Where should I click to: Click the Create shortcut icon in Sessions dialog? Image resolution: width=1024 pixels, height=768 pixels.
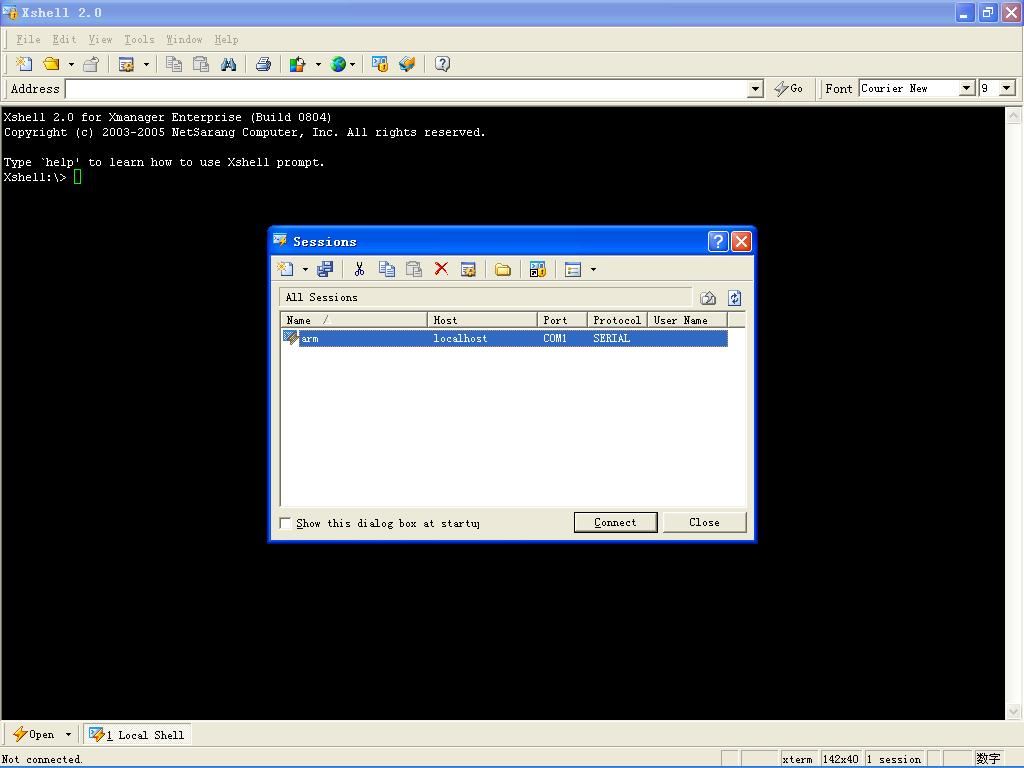[537, 269]
